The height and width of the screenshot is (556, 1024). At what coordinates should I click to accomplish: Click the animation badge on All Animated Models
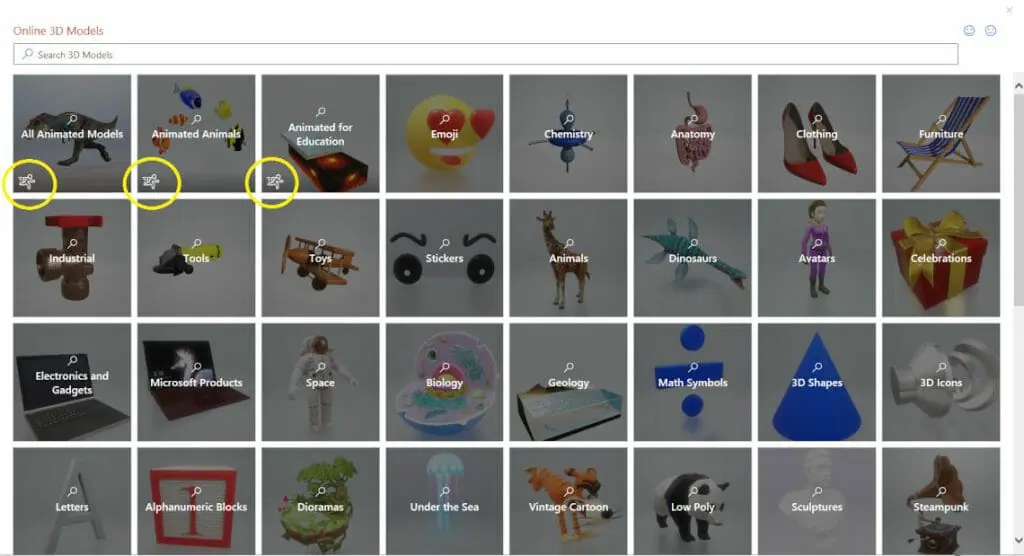pyautogui.click(x=27, y=182)
